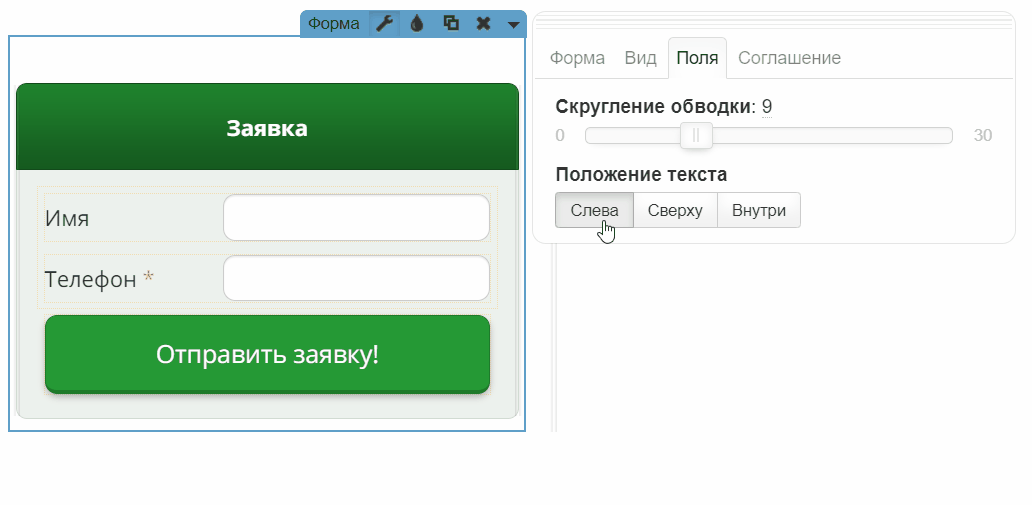The width and height of the screenshot is (1032, 505).
Task: Switch to the Форма settings tab
Action: [x=577, y=58]
